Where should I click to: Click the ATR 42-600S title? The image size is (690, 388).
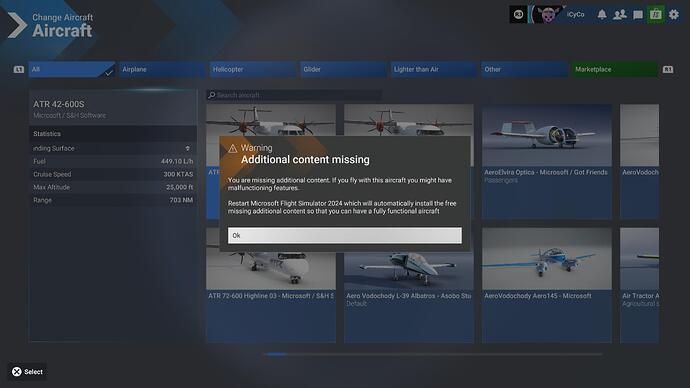[59, 104]
